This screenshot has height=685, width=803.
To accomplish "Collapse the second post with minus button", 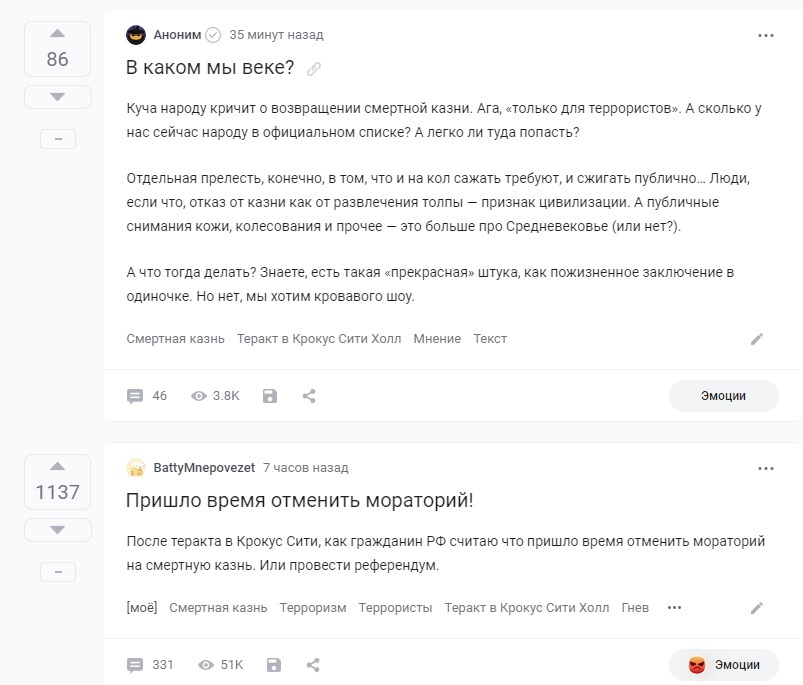I will 57,572.
